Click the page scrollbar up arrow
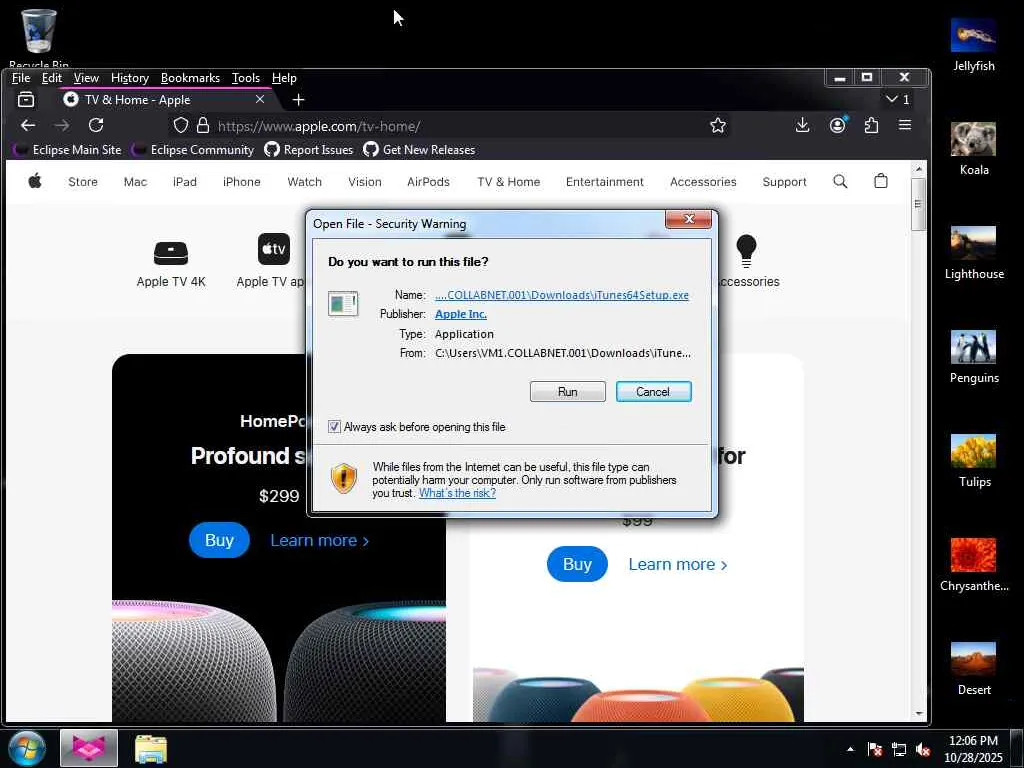The width and height of the screenshot is (1024, 768). pos(919,169)
